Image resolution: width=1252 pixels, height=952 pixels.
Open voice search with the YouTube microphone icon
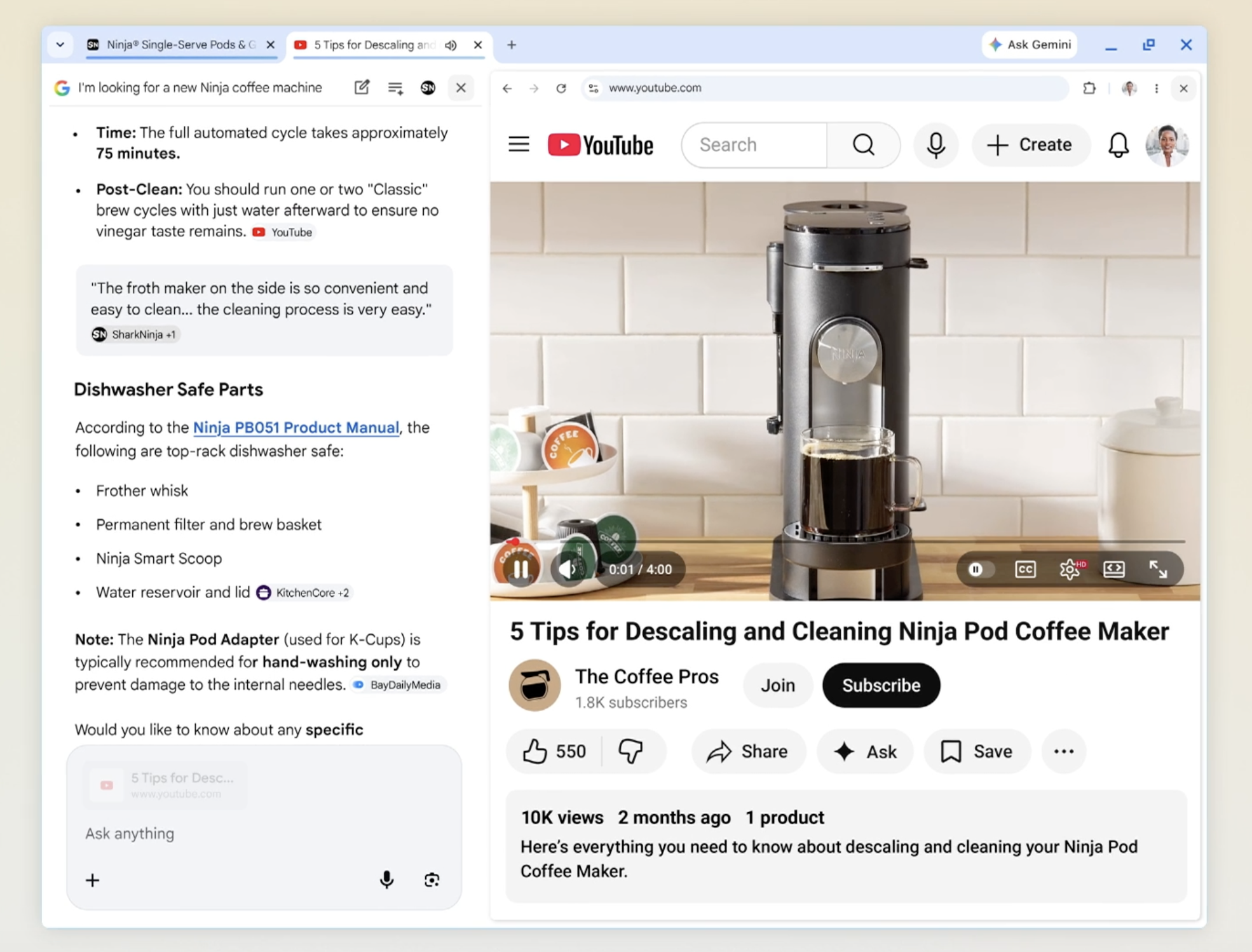coord(936,145)
